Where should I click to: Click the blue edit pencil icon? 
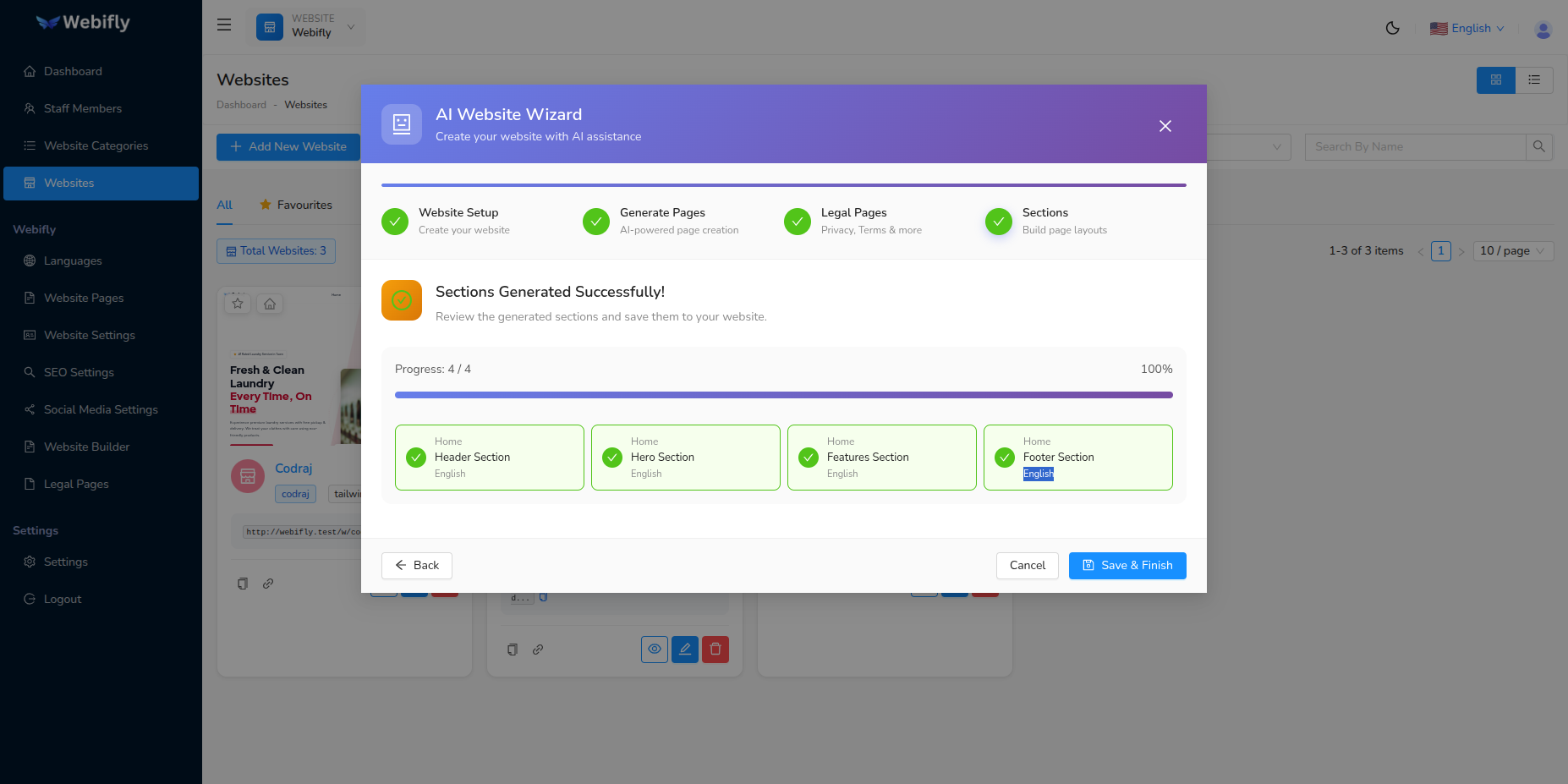coord(684,650)
